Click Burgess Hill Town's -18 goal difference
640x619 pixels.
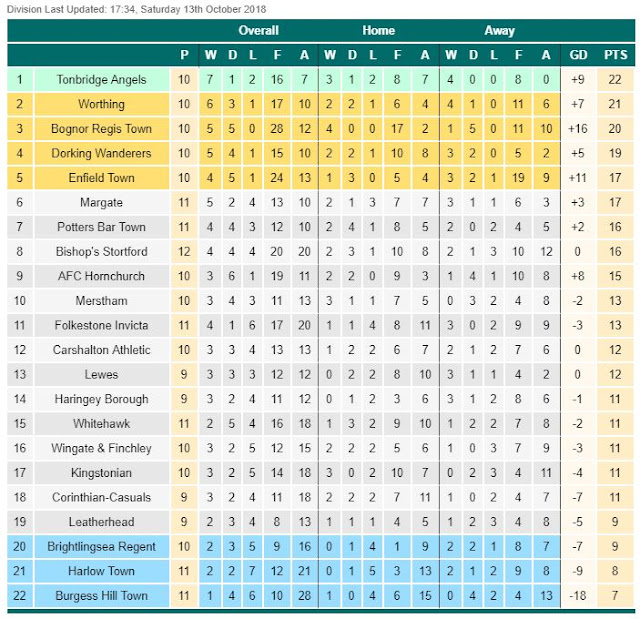click(x=578, y=595)
